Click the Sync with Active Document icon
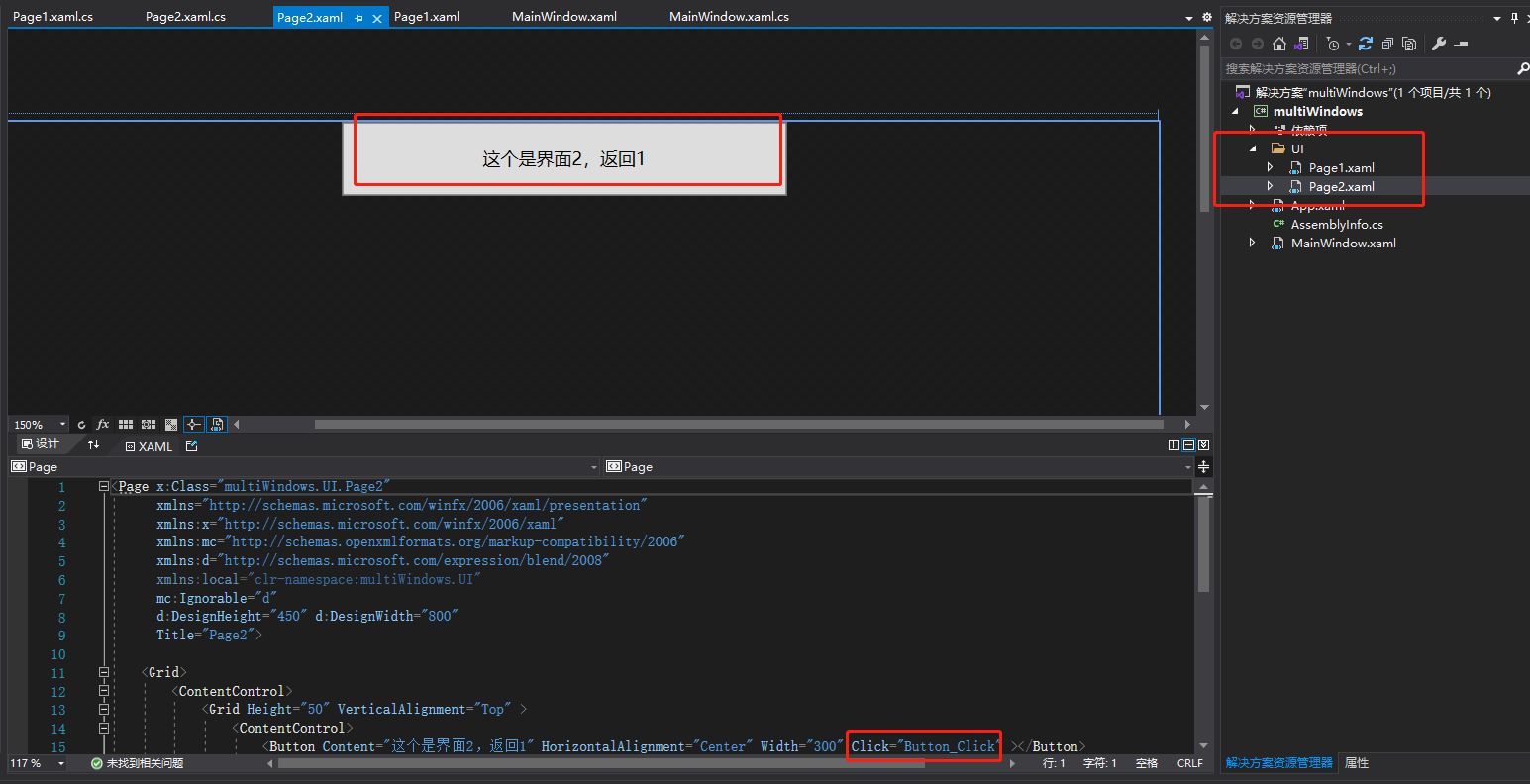 1301,44
